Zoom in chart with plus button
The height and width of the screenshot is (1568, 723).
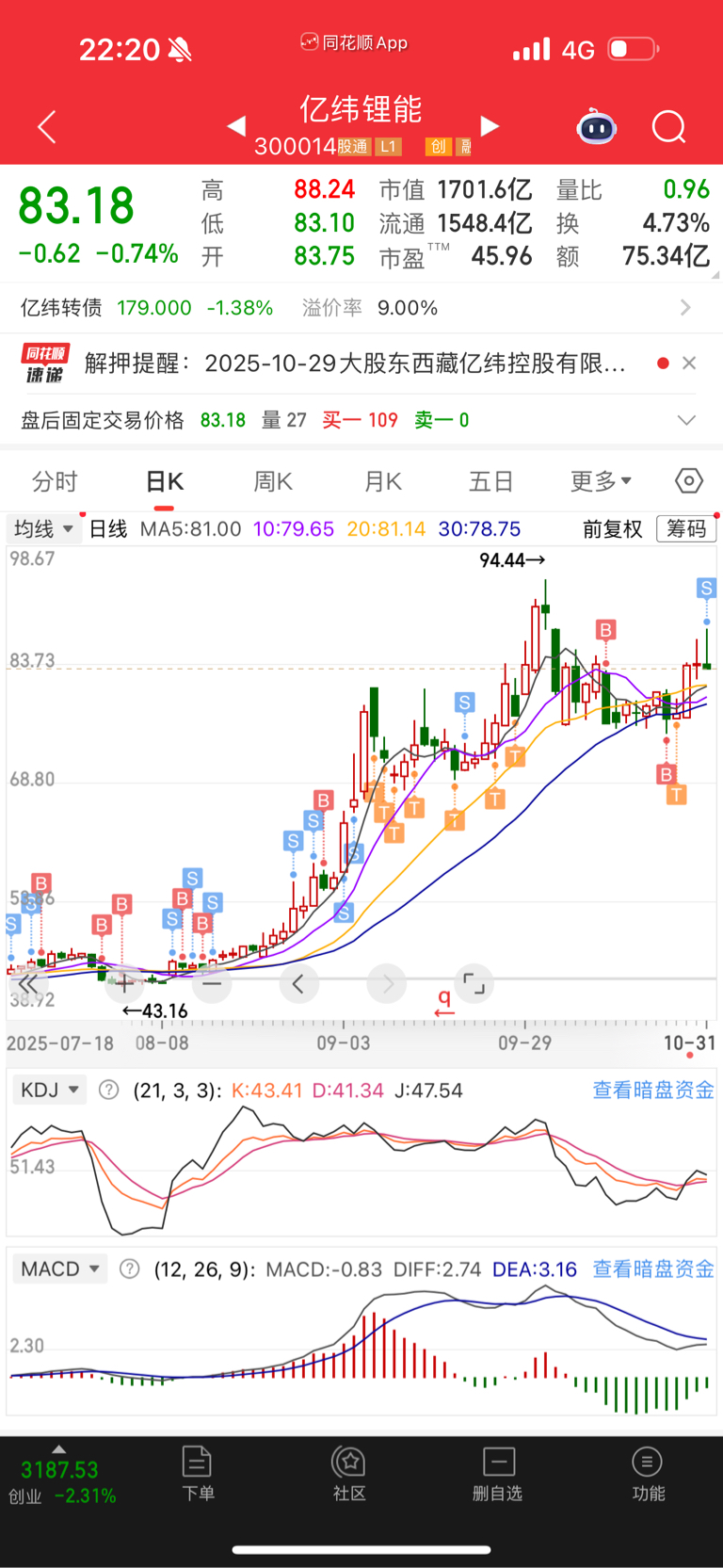(x=123, y=984)
